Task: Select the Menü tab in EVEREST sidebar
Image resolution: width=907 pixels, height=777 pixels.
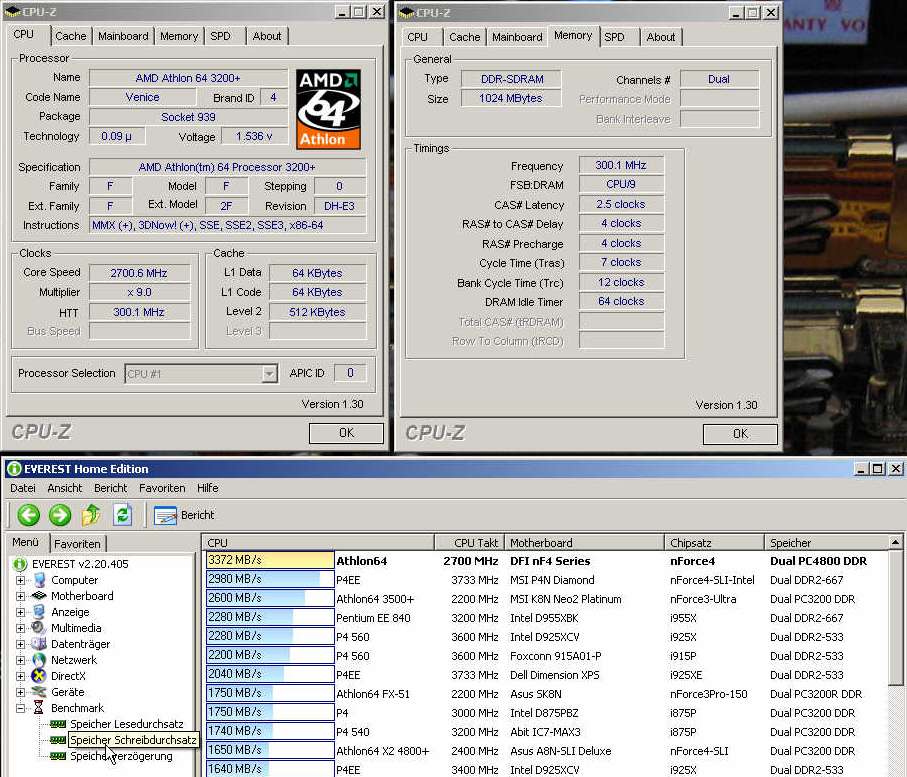Action: tap(25, 542)
